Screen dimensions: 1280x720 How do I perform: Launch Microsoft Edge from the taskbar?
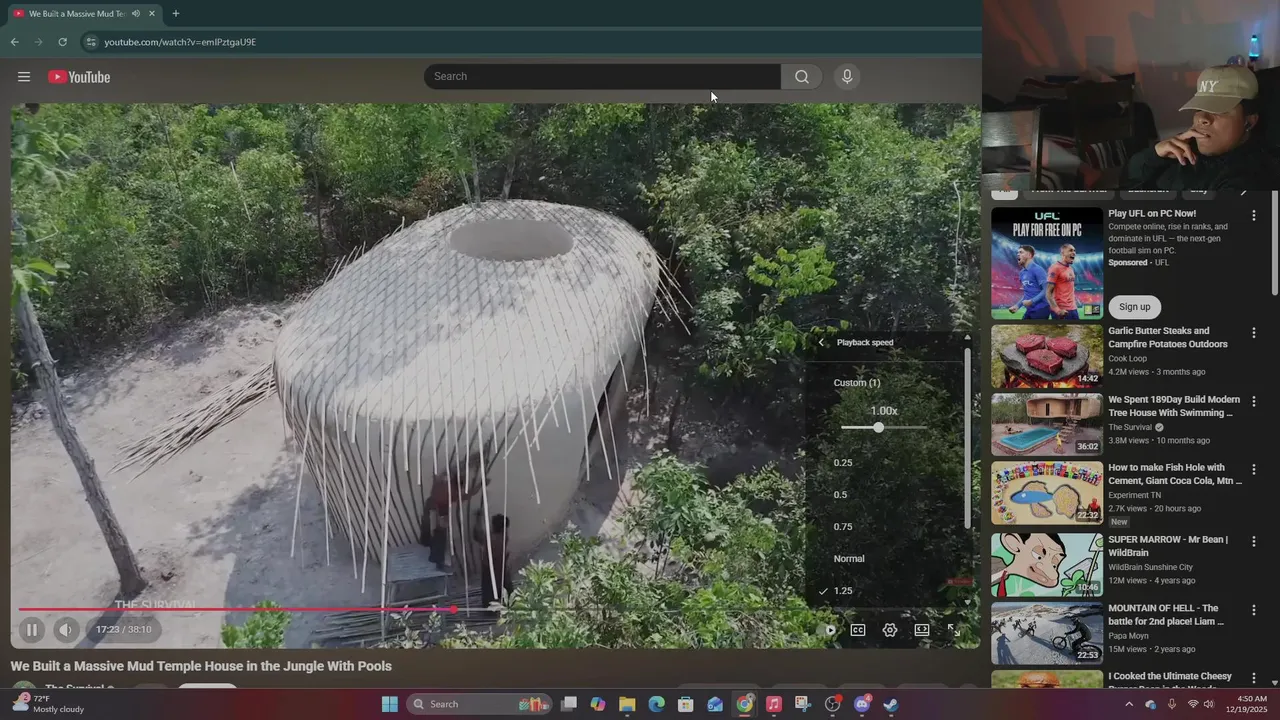pos(656,704)
